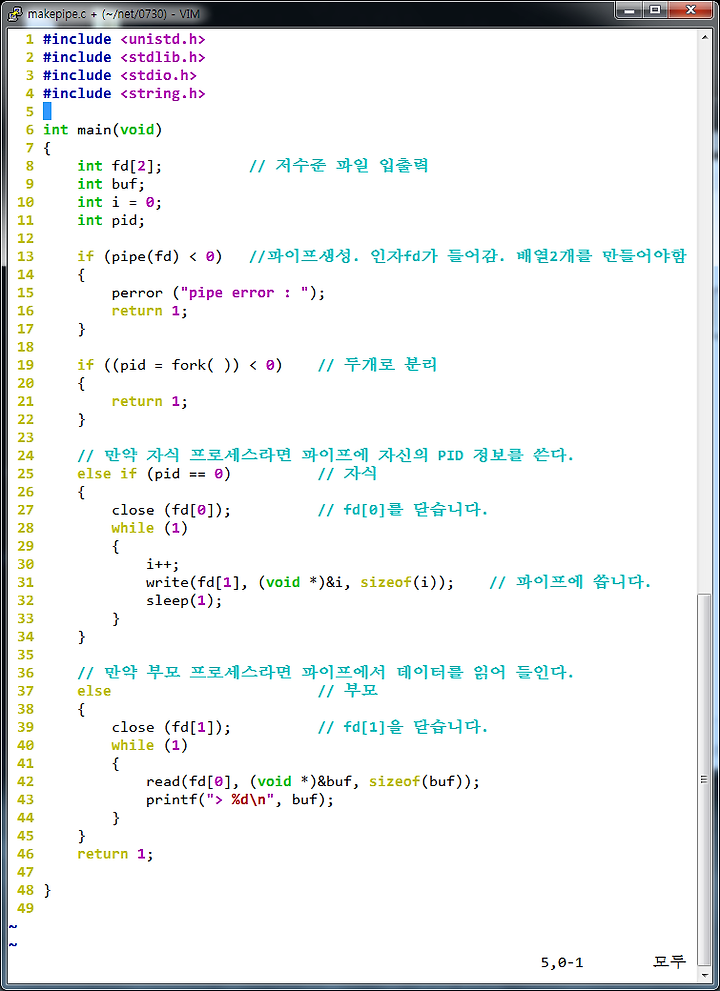Click the window title 'makepipe.c + (~/net/0730) - VIM'

pos(113,12)
